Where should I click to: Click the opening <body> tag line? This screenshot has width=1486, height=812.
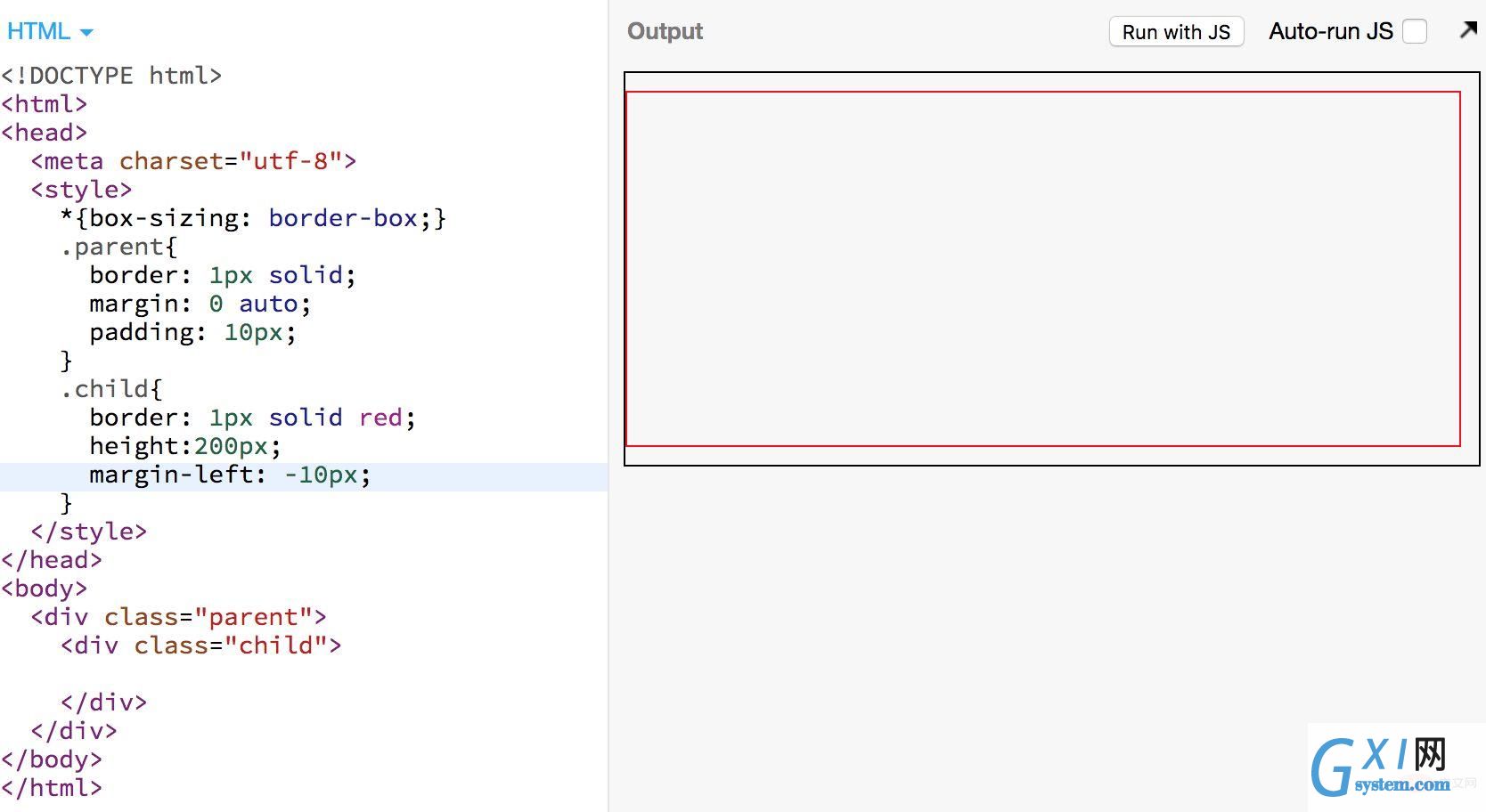point(44,589)
